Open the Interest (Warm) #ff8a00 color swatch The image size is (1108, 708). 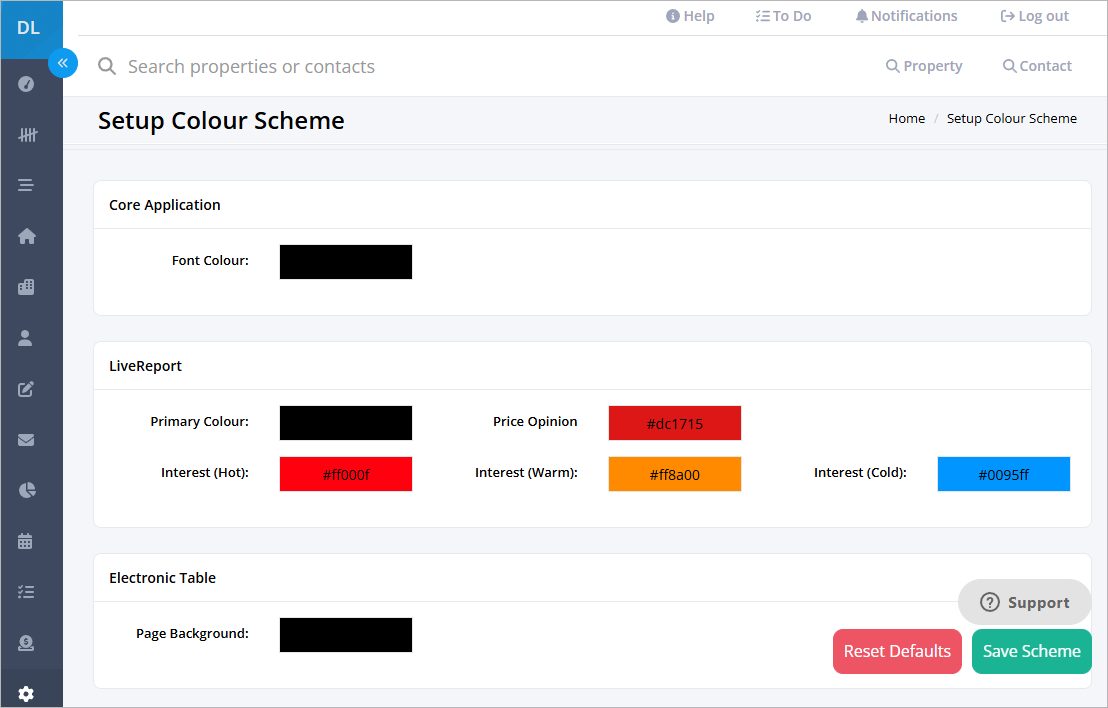click(675, 473)
